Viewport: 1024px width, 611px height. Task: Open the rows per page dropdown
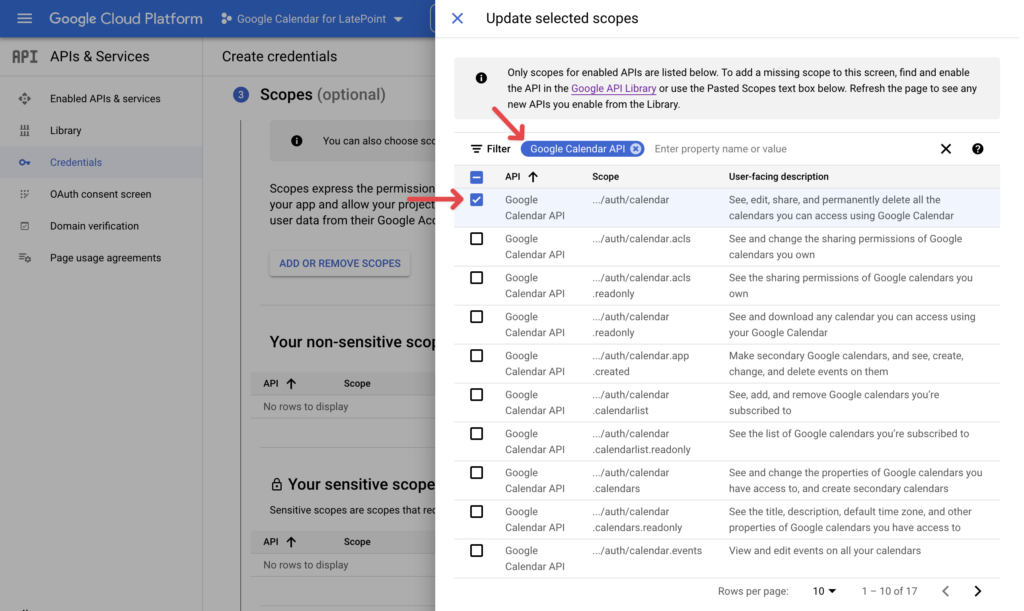click(x=824, y=591)
